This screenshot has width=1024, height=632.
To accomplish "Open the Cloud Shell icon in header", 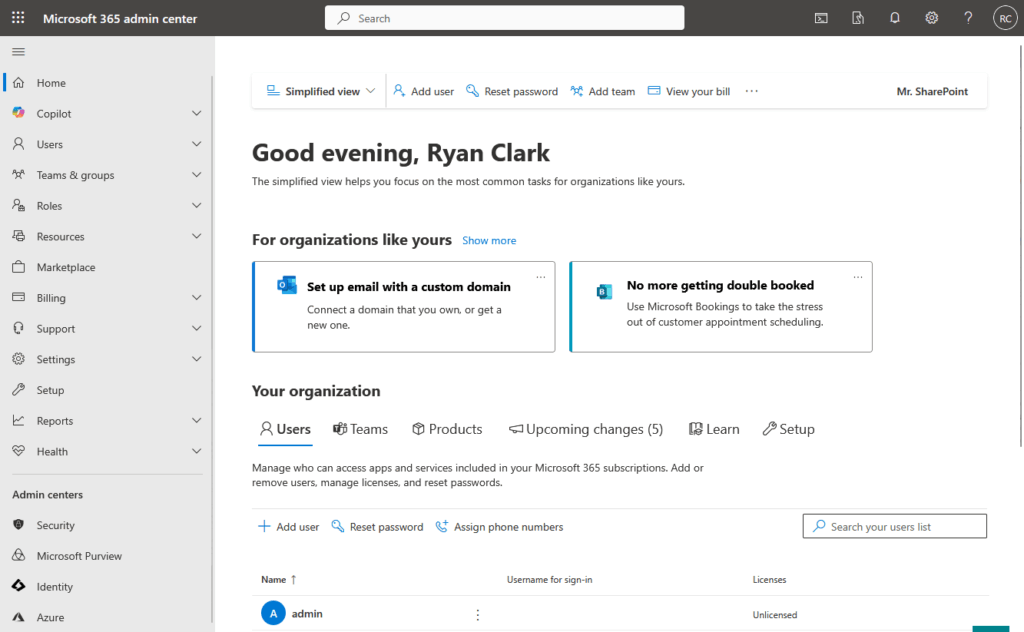I will [x=821, y=18].
